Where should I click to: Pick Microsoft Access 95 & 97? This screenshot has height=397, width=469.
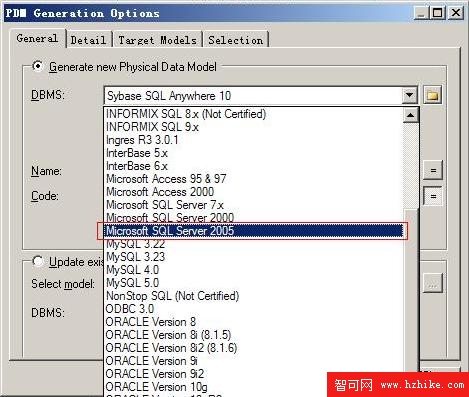(x=253, y=179)
